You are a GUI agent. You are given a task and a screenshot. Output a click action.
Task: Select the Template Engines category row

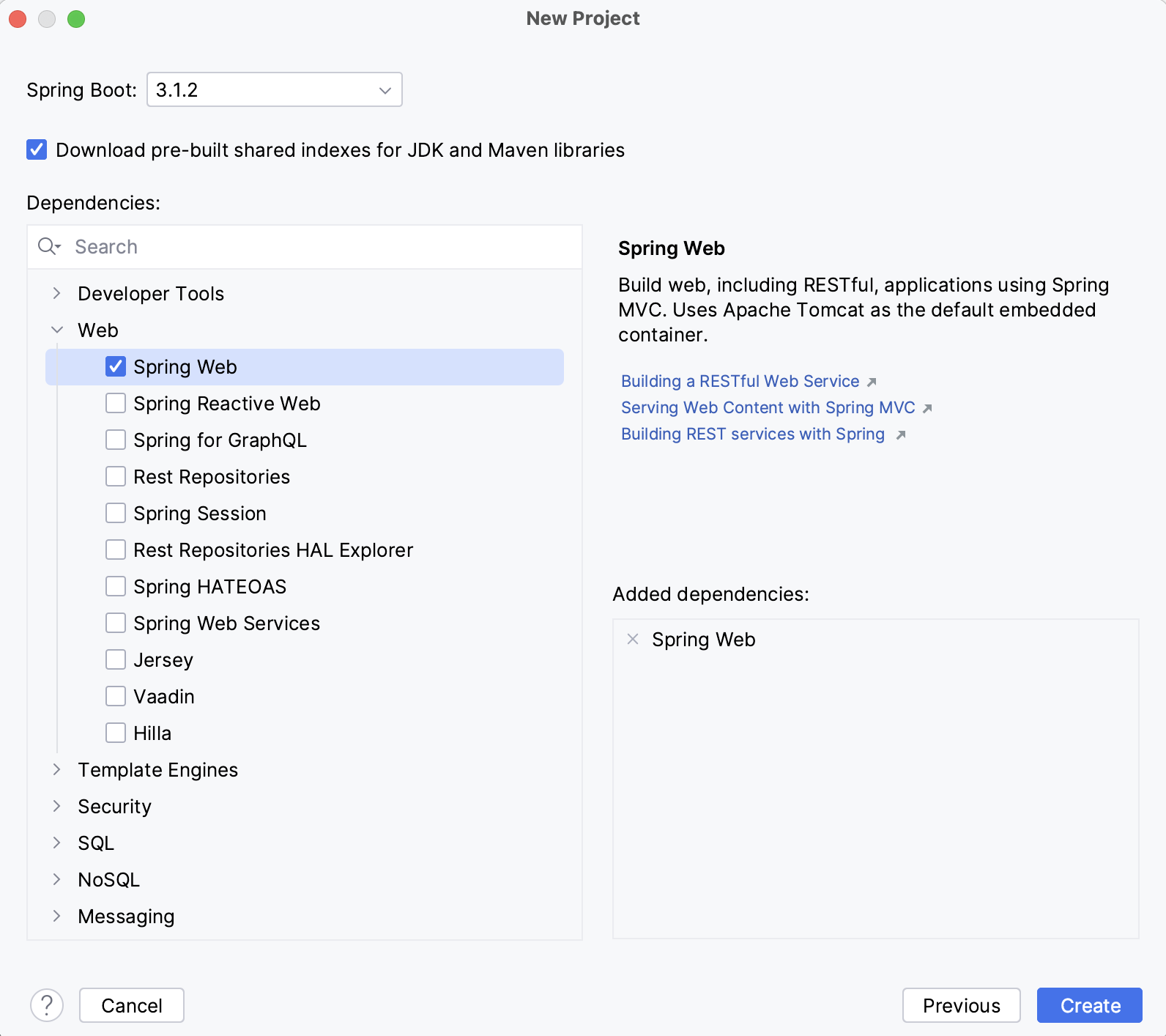click(157, 769)
